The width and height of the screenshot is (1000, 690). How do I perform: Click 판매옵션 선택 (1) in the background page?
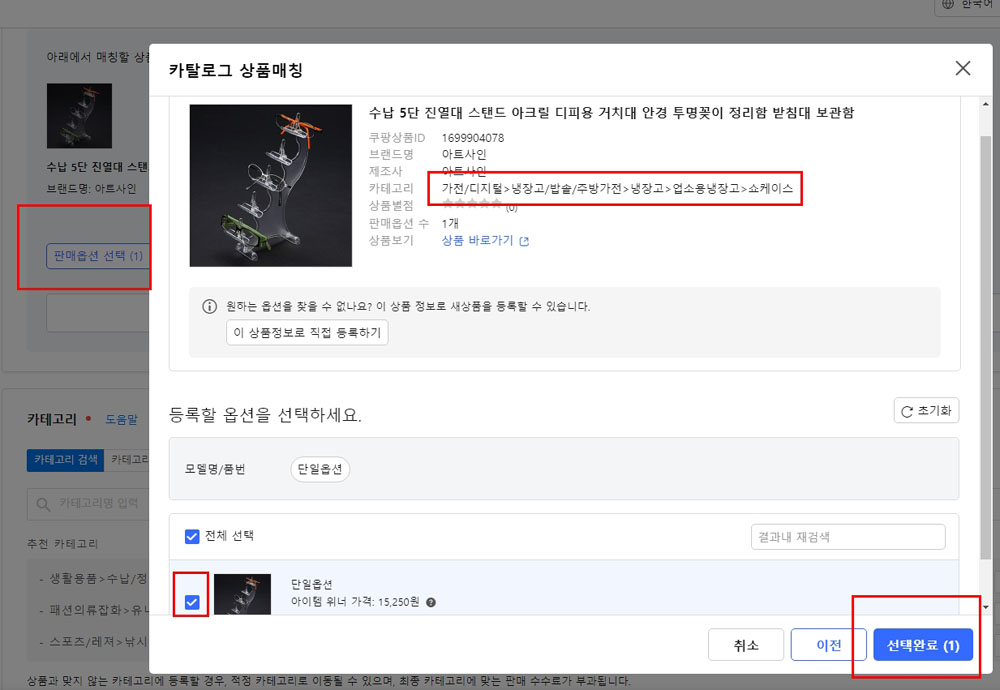coord(98,256)
